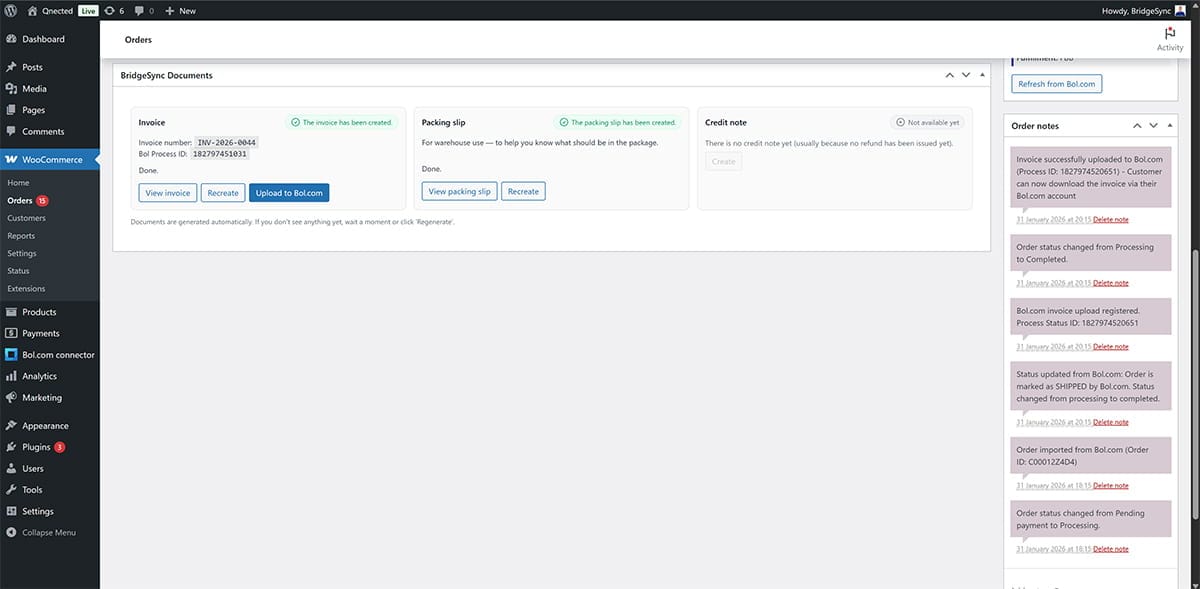Open the Analytics section
The height and width of the screenshot is (589, 1200).
pos(42,376)
